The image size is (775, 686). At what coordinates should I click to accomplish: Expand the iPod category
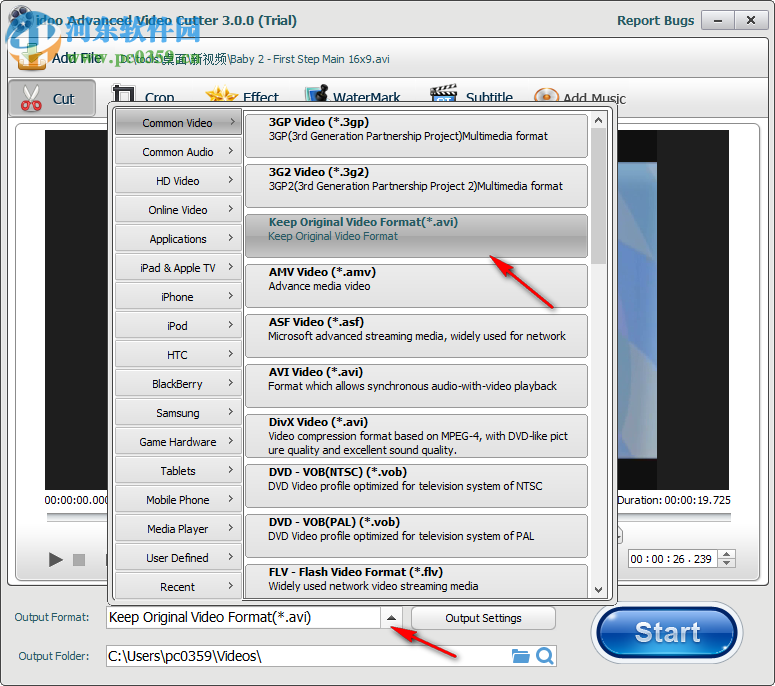(x=178, y=326)
